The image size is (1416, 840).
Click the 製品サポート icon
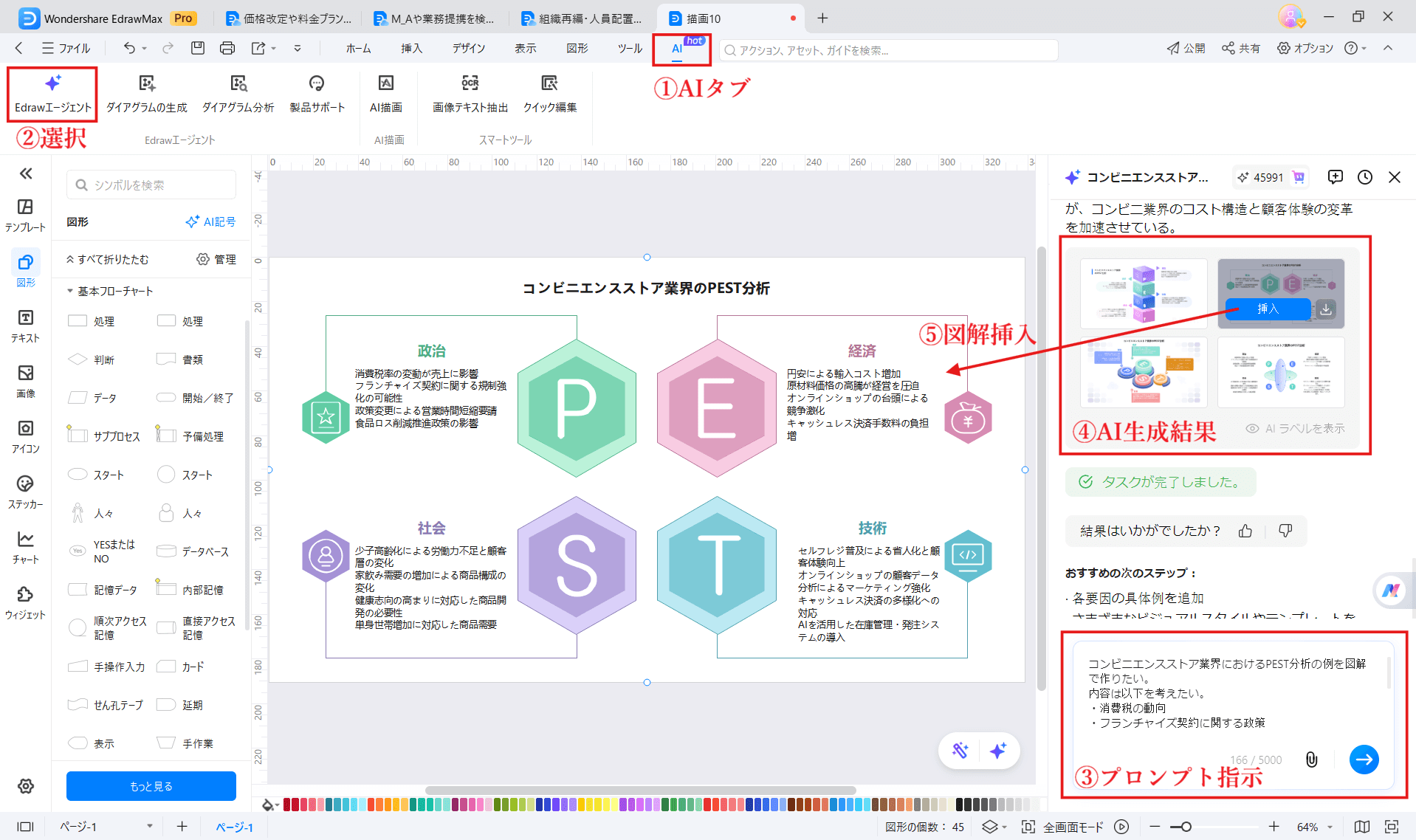coord(317,92)
